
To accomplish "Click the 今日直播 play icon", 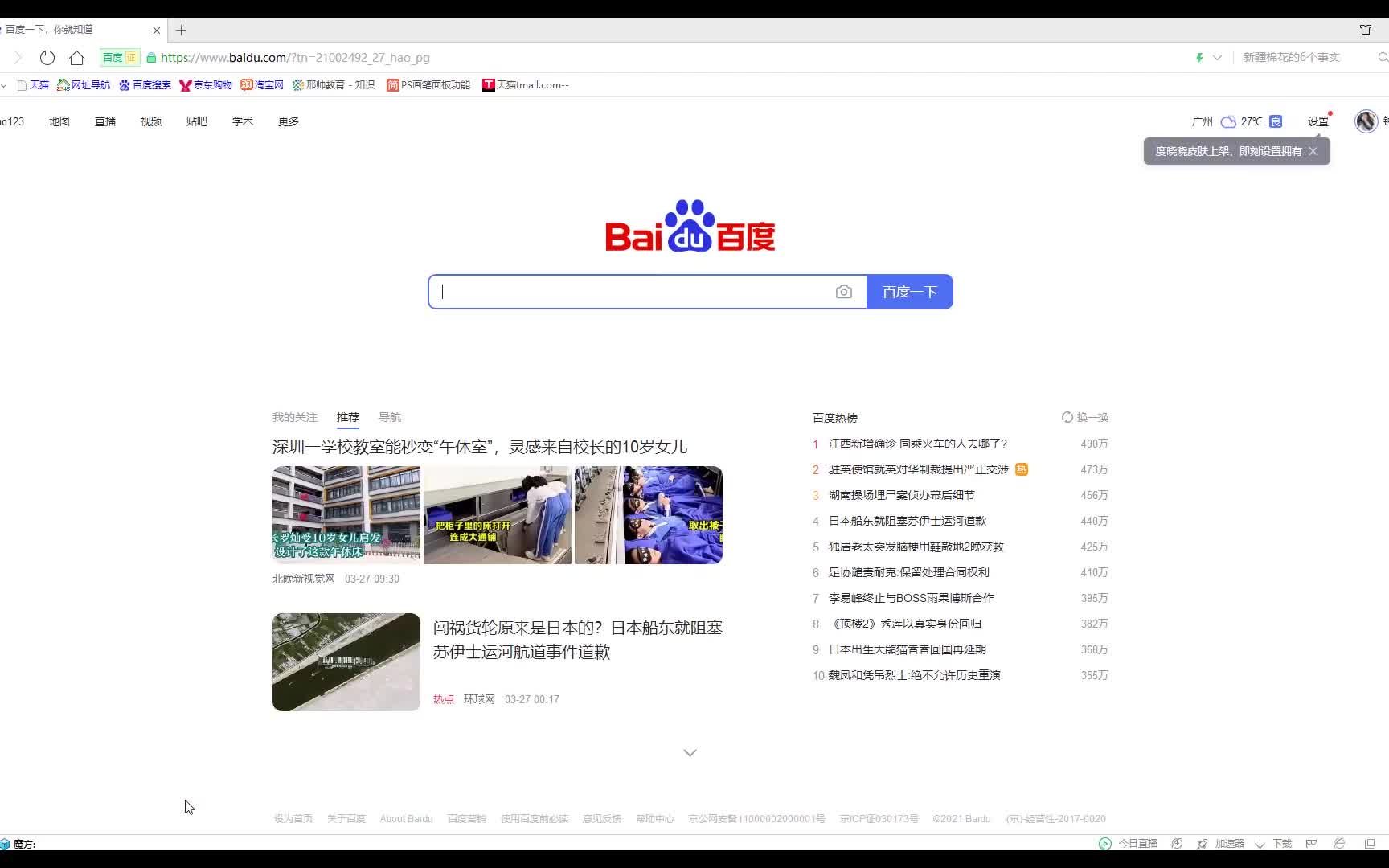I will point(1105,843).
